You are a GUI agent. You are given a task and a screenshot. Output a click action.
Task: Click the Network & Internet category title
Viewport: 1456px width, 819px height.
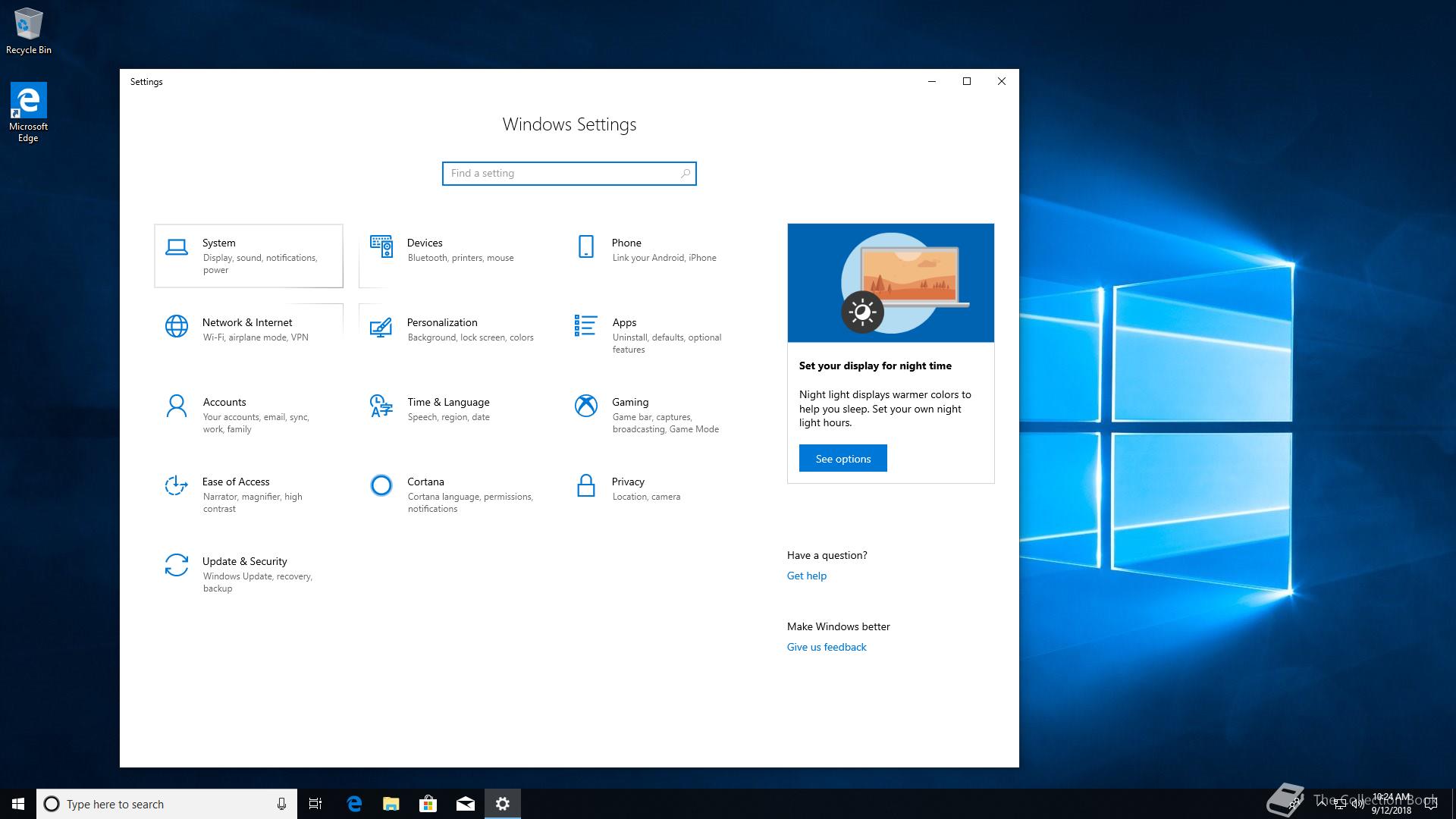tap(247, 322)
